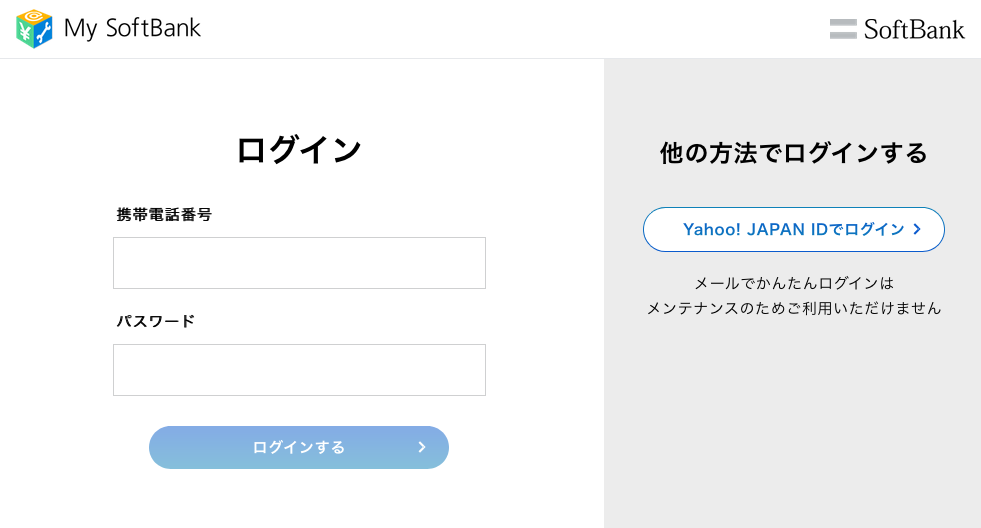Viewport: 981px width, 528px height.
Task: Click the 携帯電話番号 field label
Action: click(164, 214)
